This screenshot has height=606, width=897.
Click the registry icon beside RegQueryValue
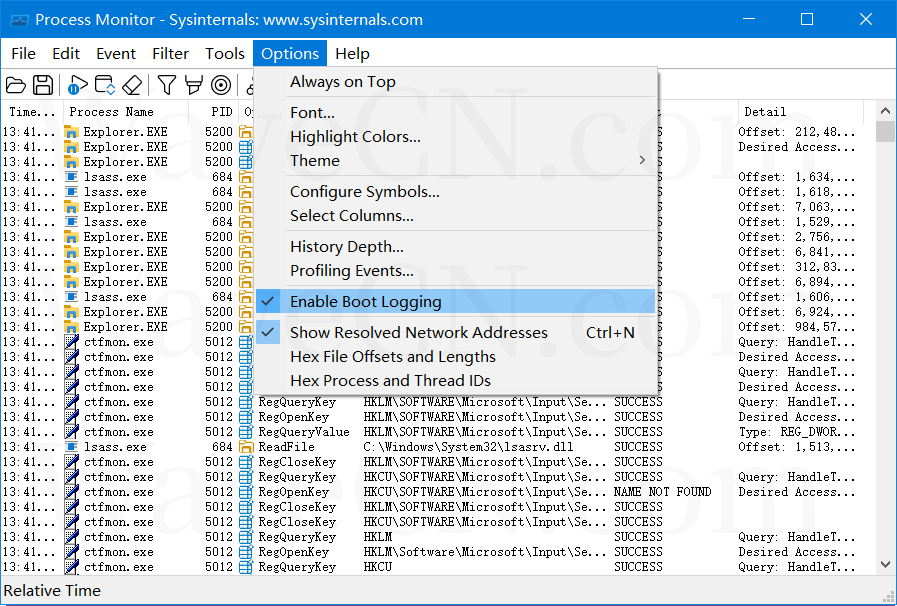[x=246, y=432]
